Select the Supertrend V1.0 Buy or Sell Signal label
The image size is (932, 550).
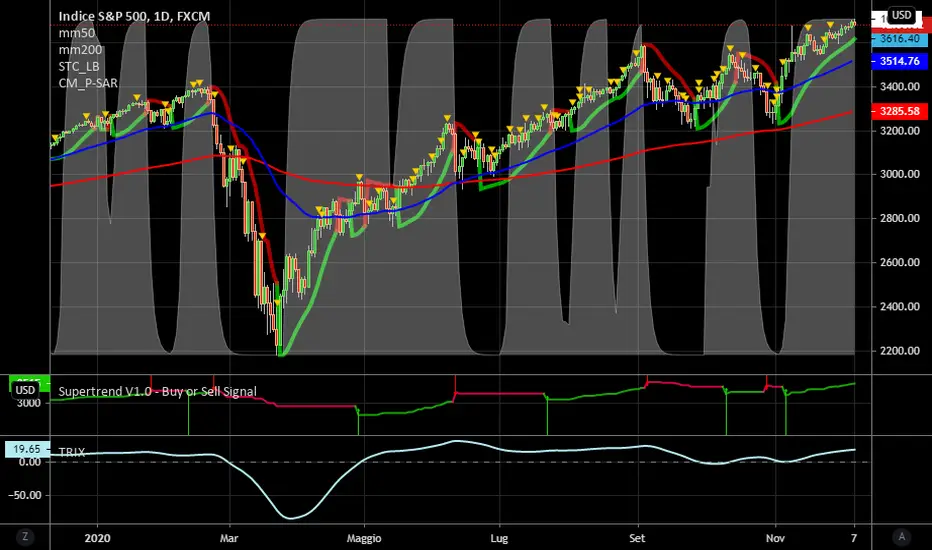(158, 391)
